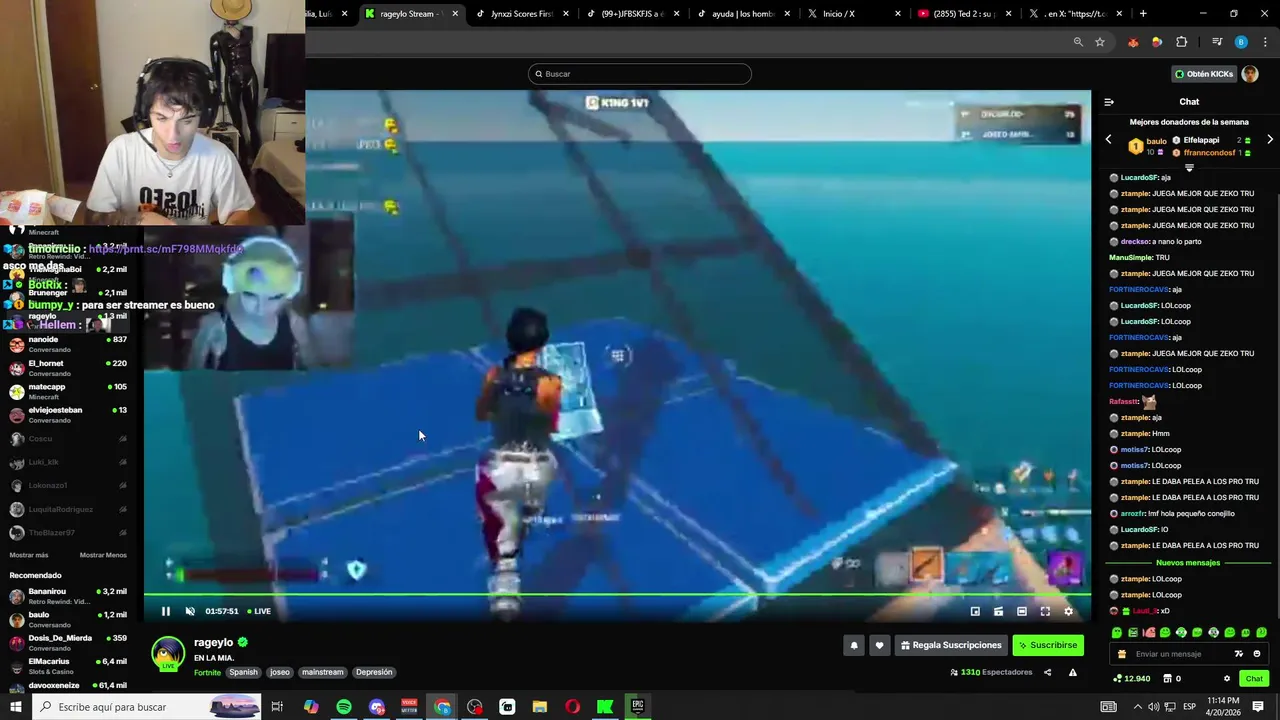Screen dimensions: 1280x720
Task: Switch to ayuda | los hombr tab
Action: [x=745, y=14]
